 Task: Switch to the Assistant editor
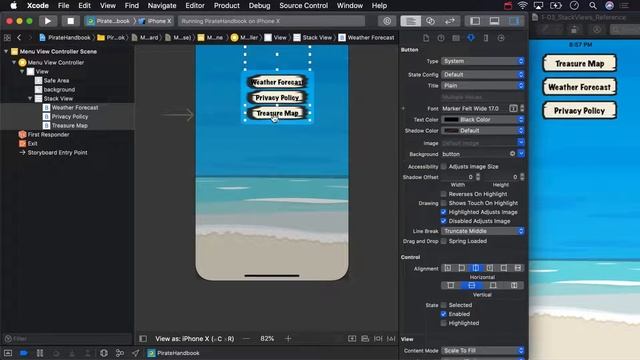[430, 21]
